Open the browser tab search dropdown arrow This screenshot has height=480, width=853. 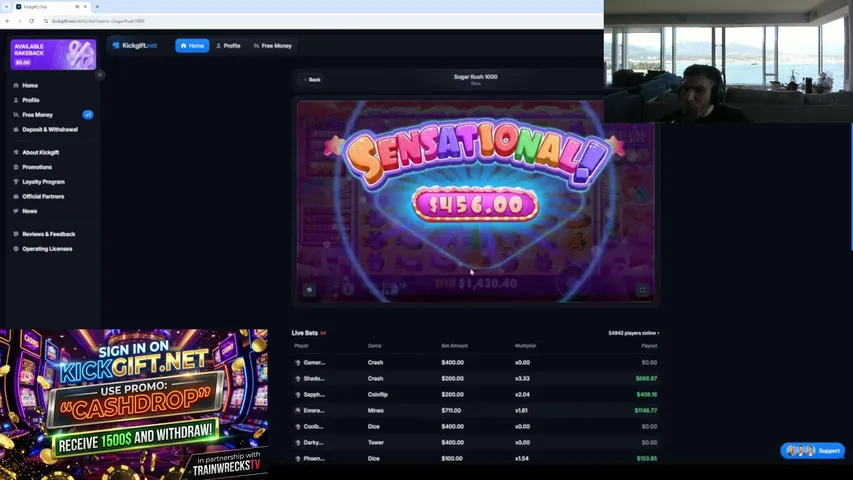6,7
